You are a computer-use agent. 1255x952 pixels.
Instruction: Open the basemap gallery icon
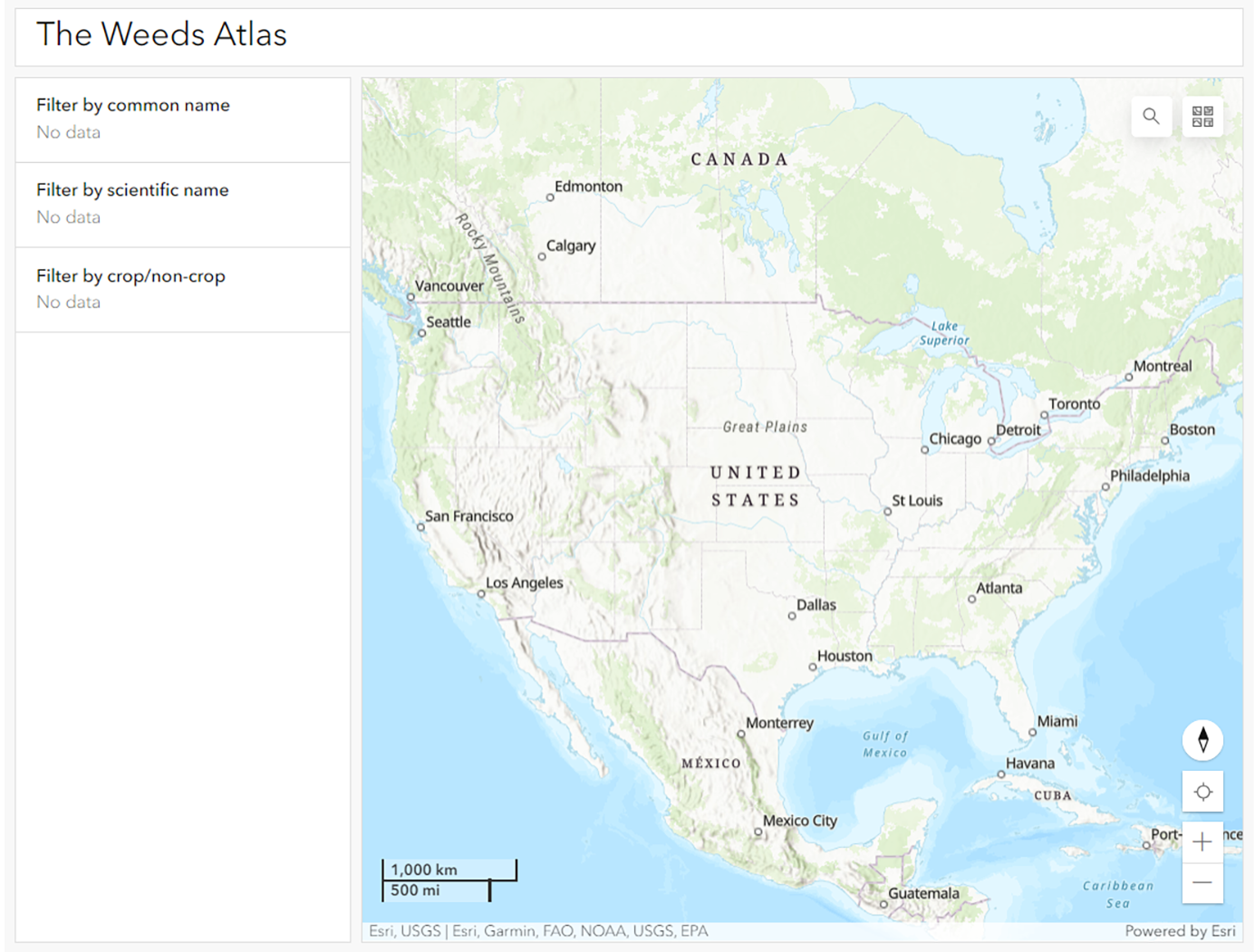tap(1202, 117)
